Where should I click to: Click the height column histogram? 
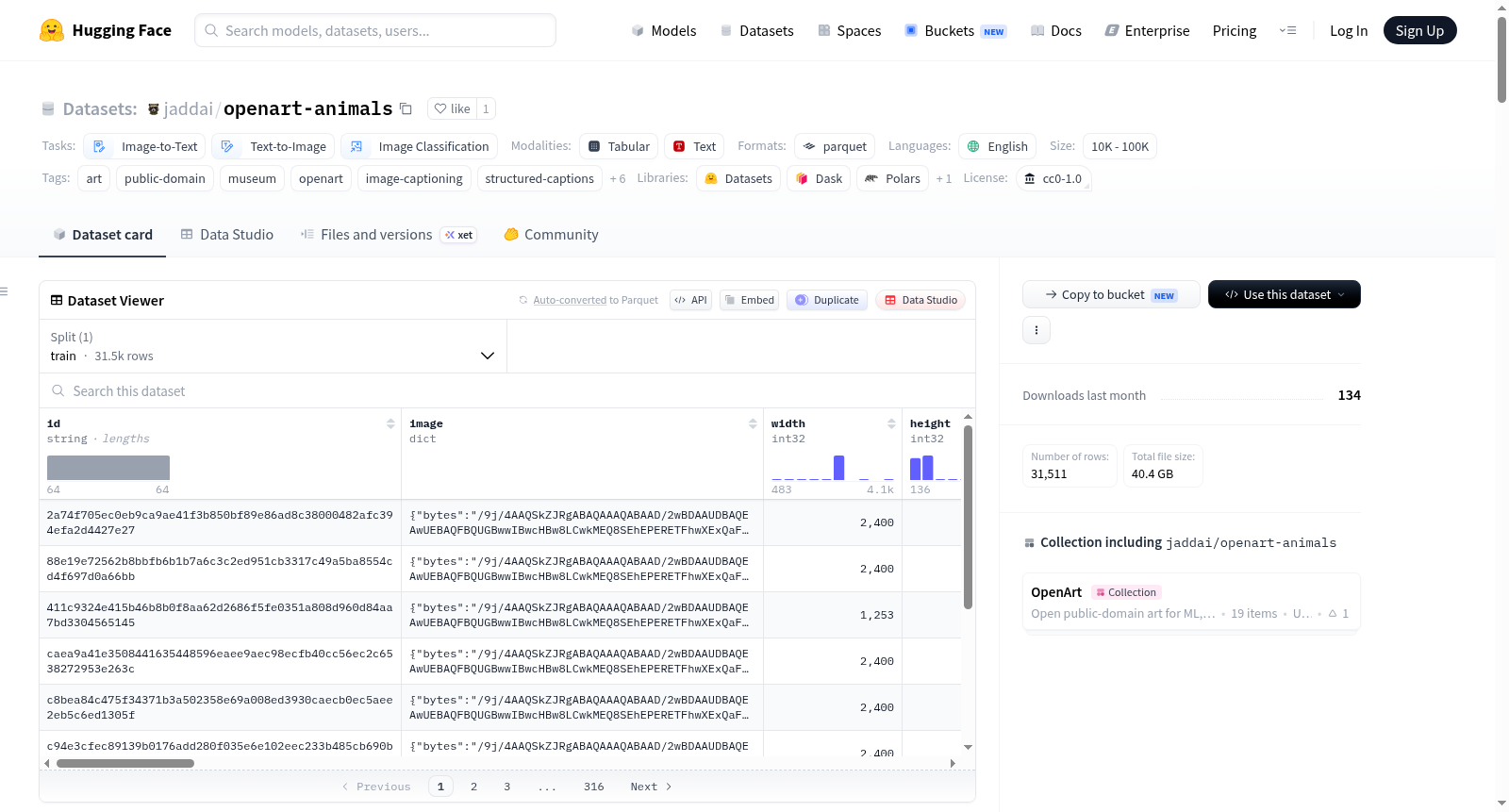(x=934, y=468)
